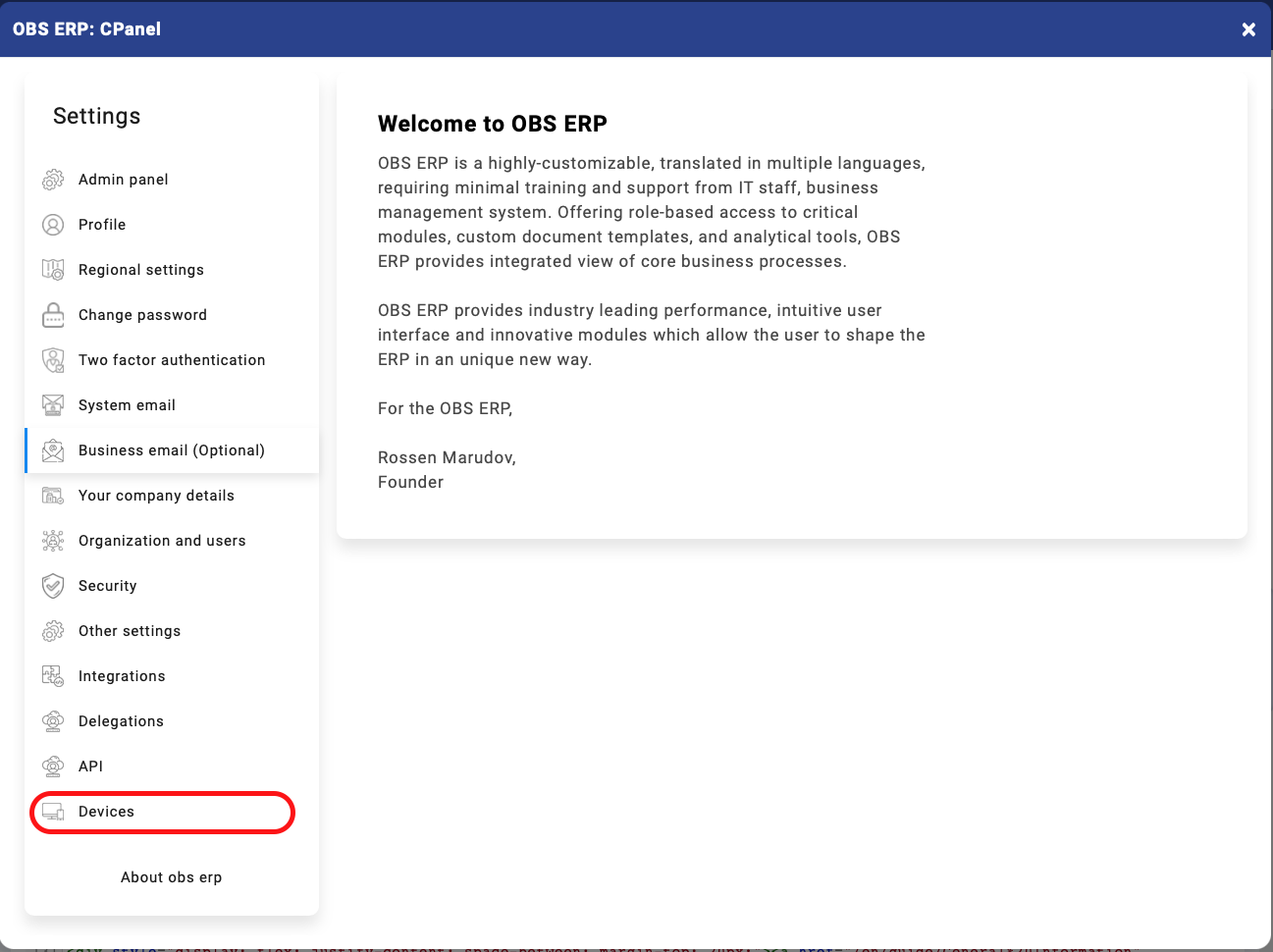Select the System email entry
This screenshot has height=952, width=1273.
pos(172,405)
